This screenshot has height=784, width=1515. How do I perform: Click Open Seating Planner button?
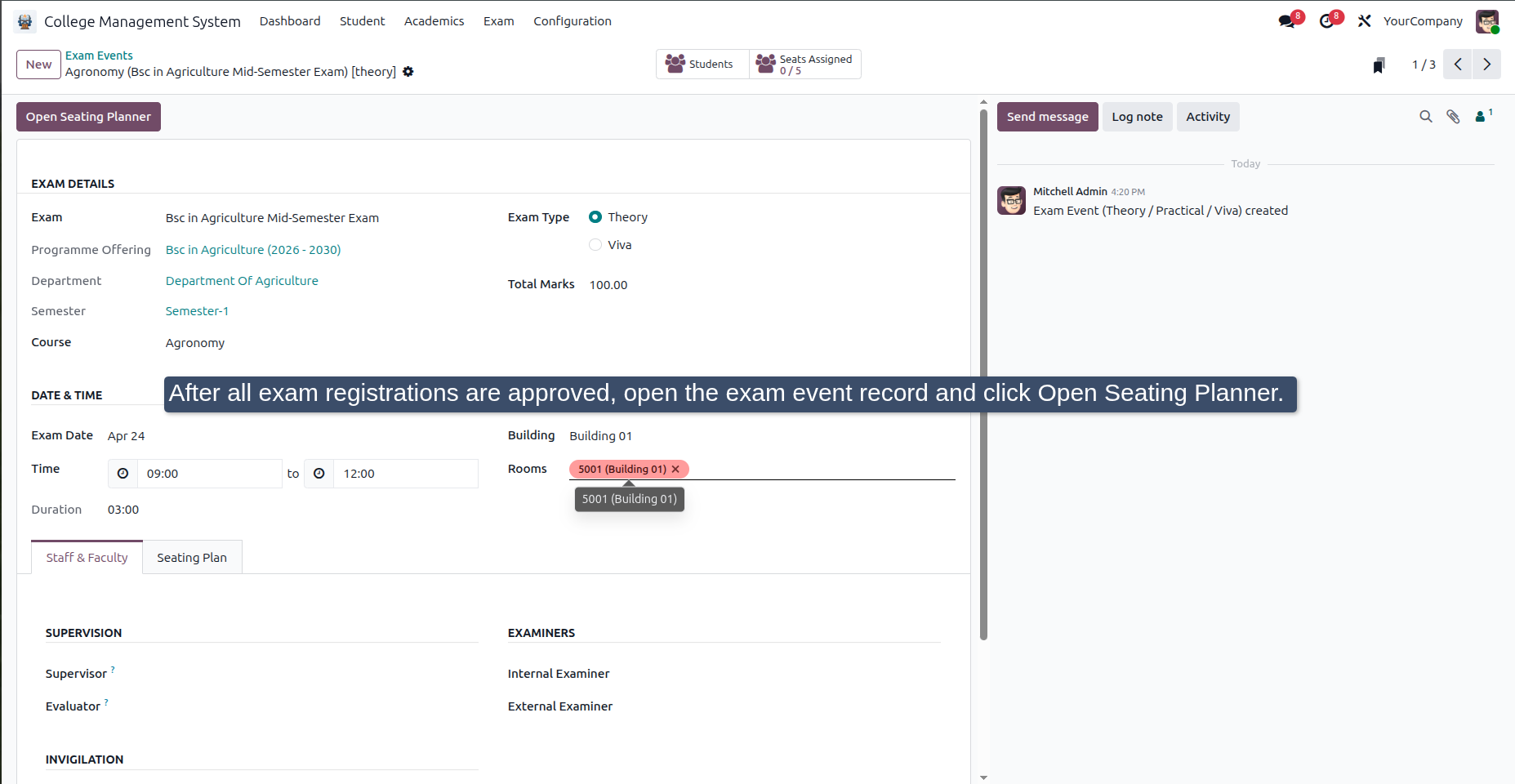click(x=88, y=117)
